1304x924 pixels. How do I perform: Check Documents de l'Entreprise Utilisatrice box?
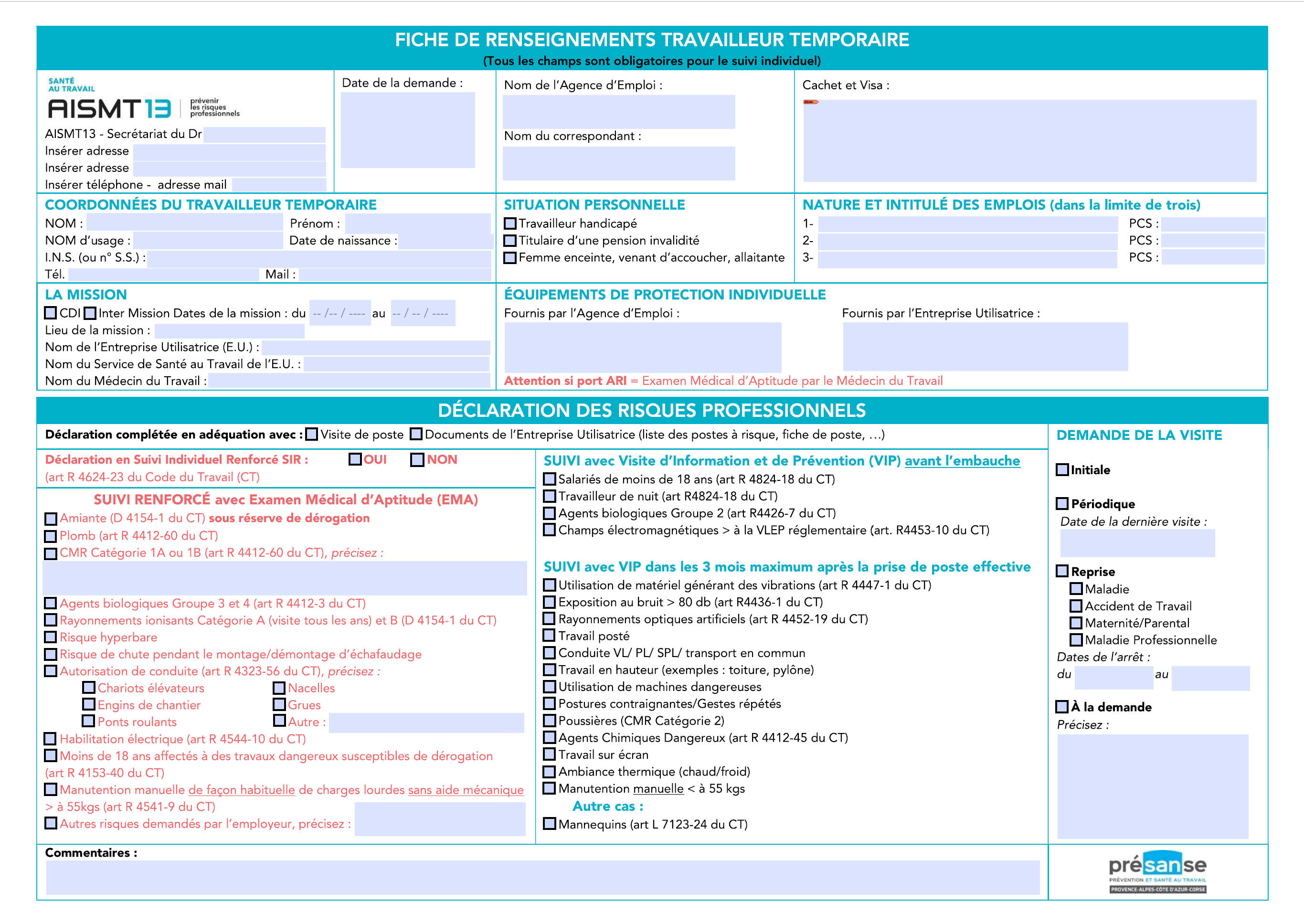point(416,434)
